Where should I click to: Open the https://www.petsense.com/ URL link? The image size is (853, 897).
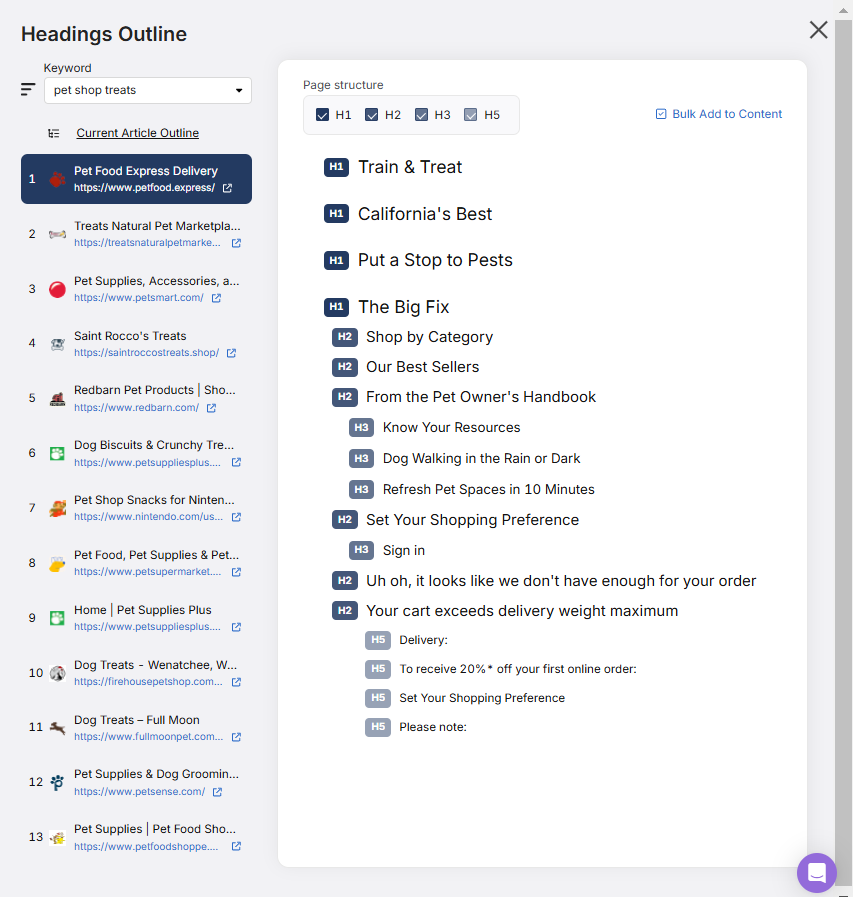139,792
